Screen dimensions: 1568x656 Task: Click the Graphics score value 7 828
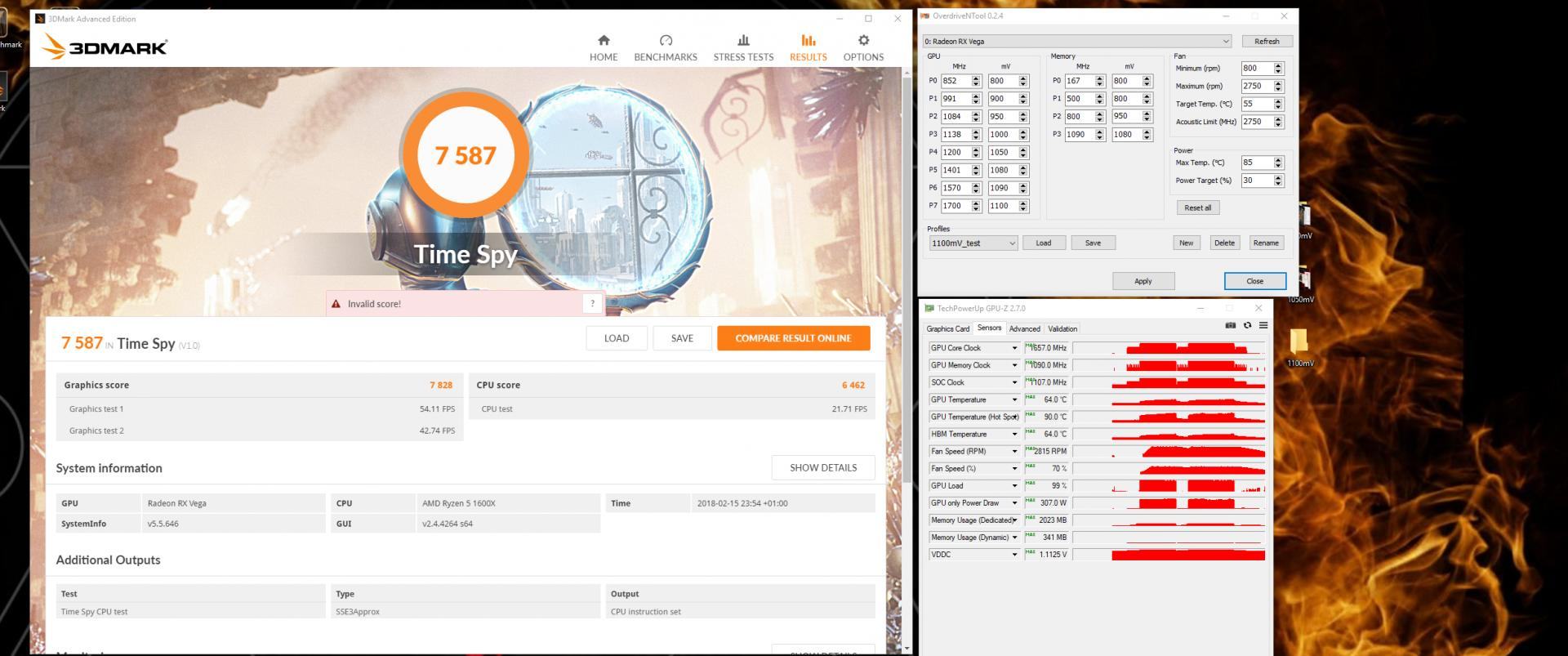point(441,385)
